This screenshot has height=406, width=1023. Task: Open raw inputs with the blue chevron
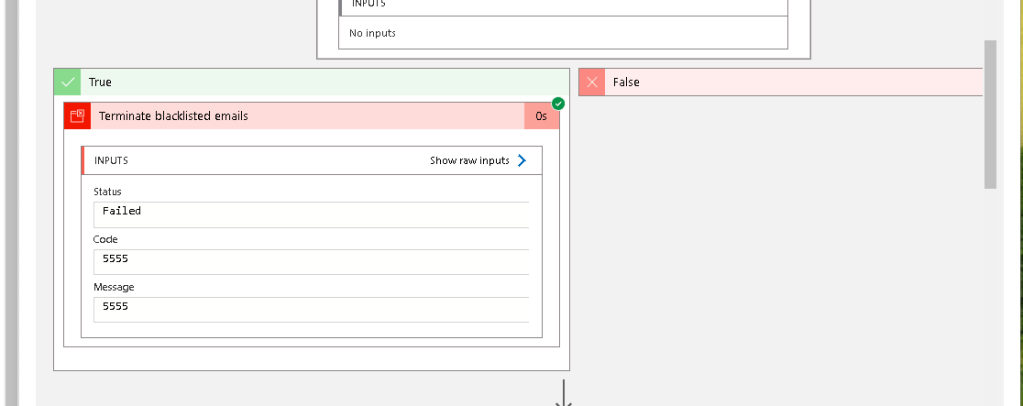(x=521, y=161)
